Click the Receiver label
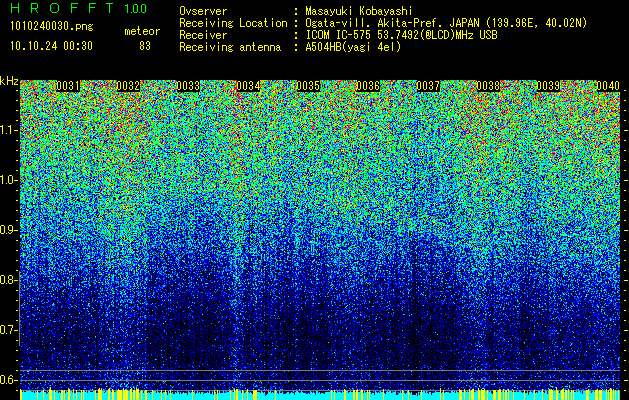629x400 pixels. [203, 35]
